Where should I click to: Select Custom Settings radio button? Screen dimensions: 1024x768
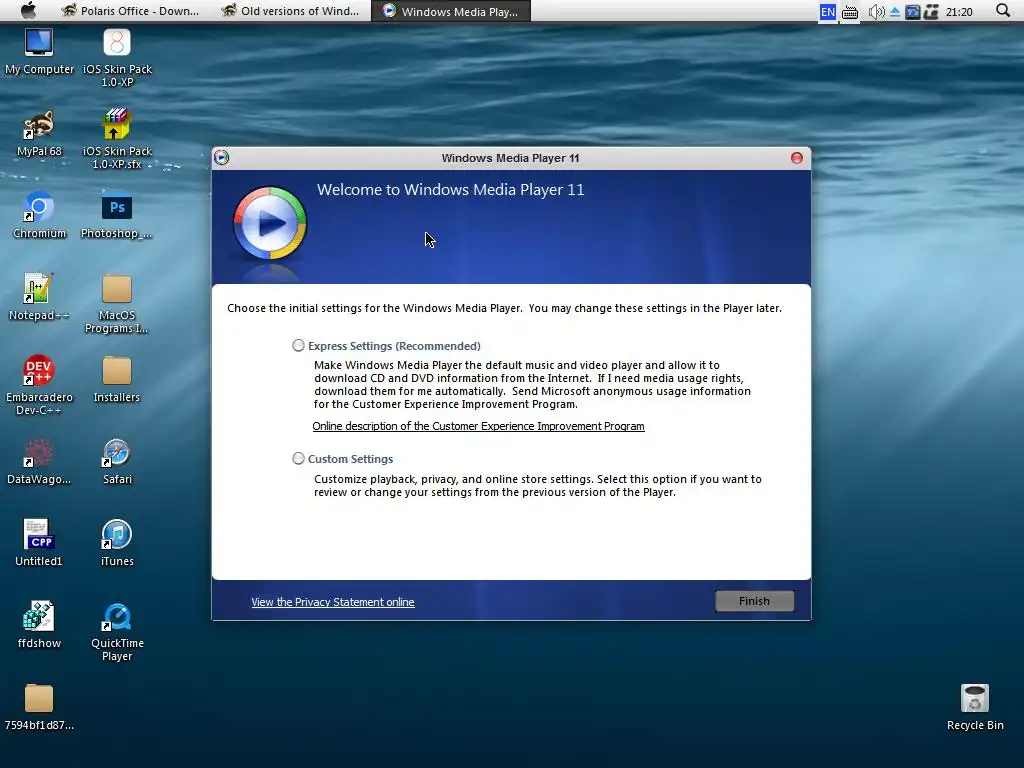click(298, 458)
